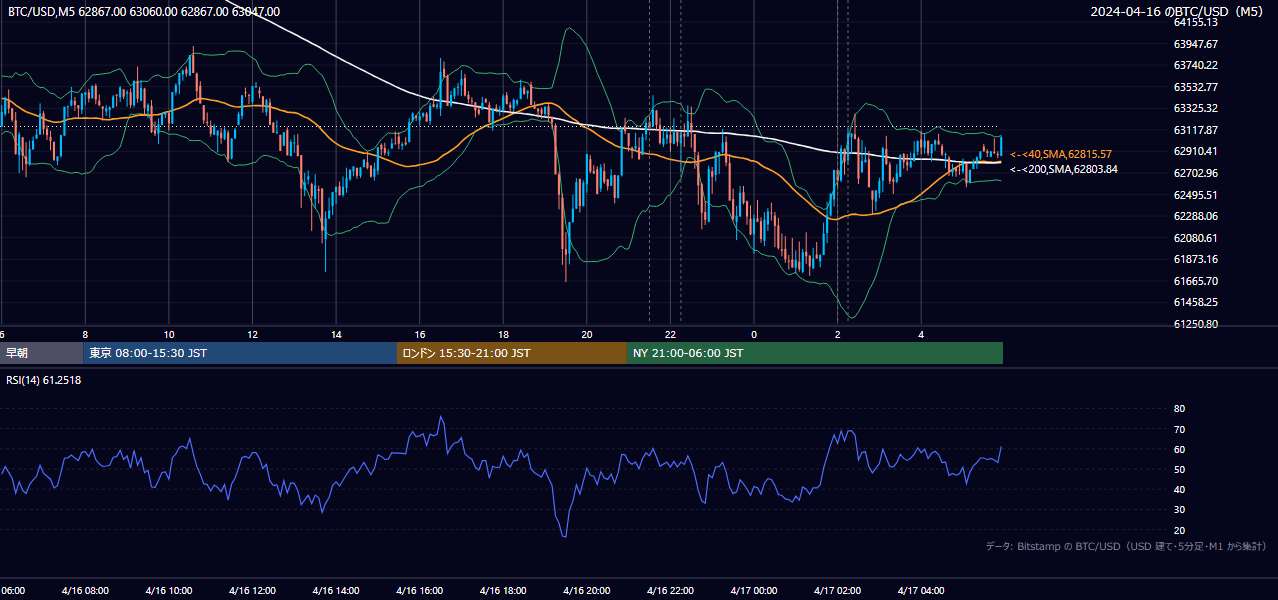This screenshot has width=1278, height=600.
Task: Click the 4/16 10:00 time axis label
Action: click(168, 591)
